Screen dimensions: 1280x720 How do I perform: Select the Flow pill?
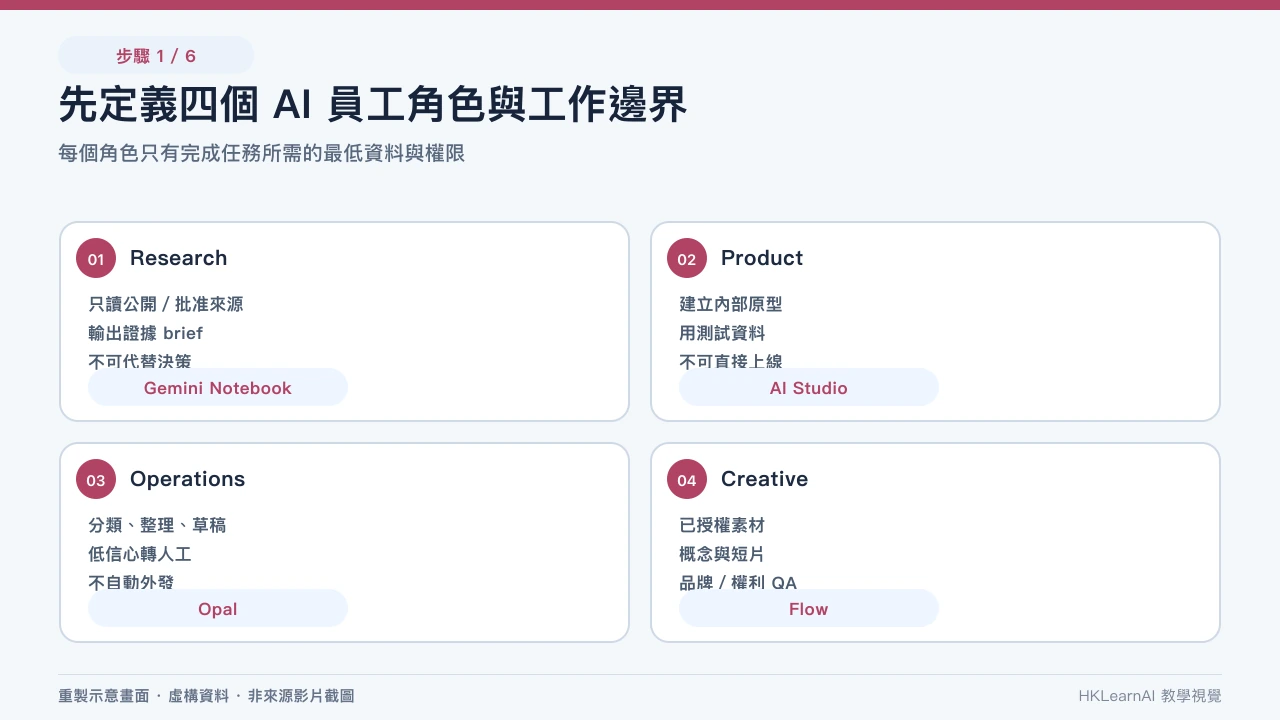point(809,608)
